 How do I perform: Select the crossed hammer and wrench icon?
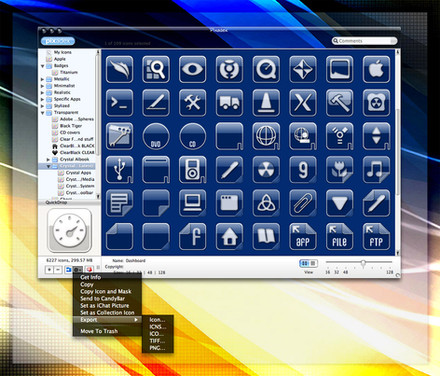192,103
